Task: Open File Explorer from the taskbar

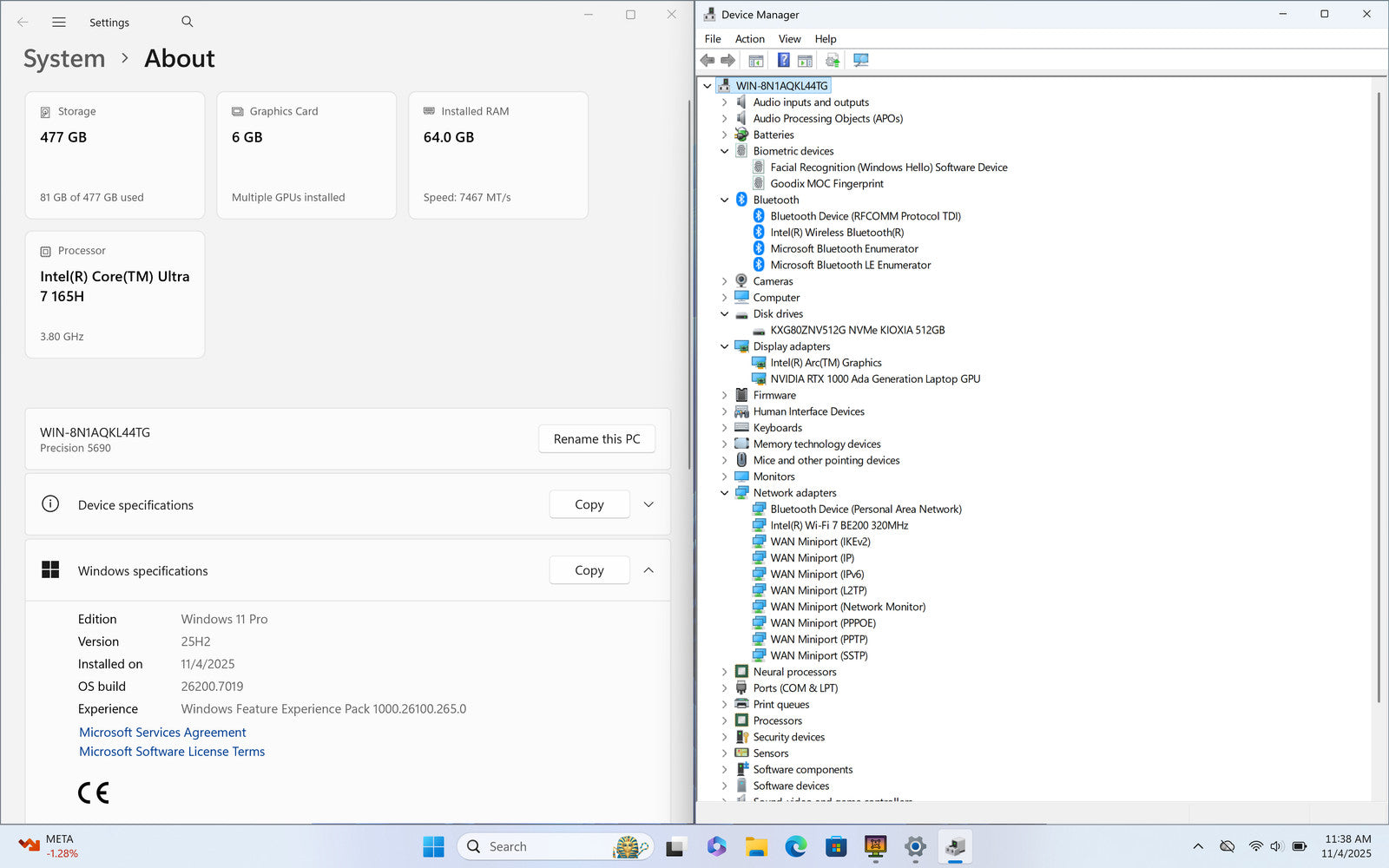Action: pos(756,846)
